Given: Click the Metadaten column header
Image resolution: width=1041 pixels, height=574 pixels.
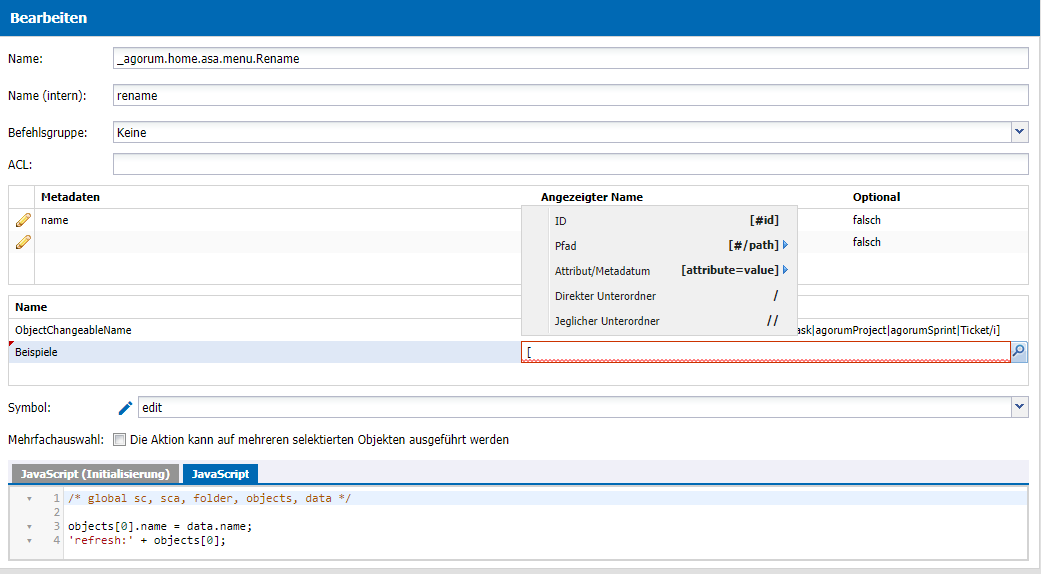Looking at the screenshot, I should pyautogui.click(x=70, y=197).
